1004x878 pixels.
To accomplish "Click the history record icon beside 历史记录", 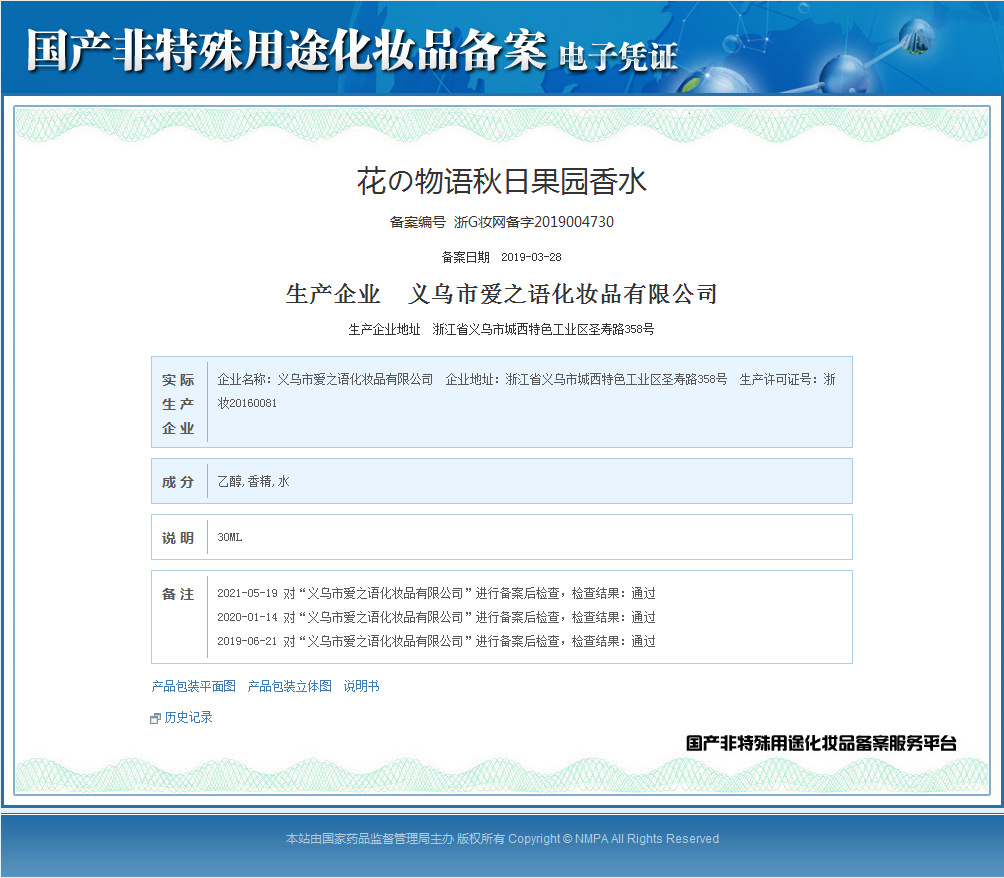I will (155, 719).
